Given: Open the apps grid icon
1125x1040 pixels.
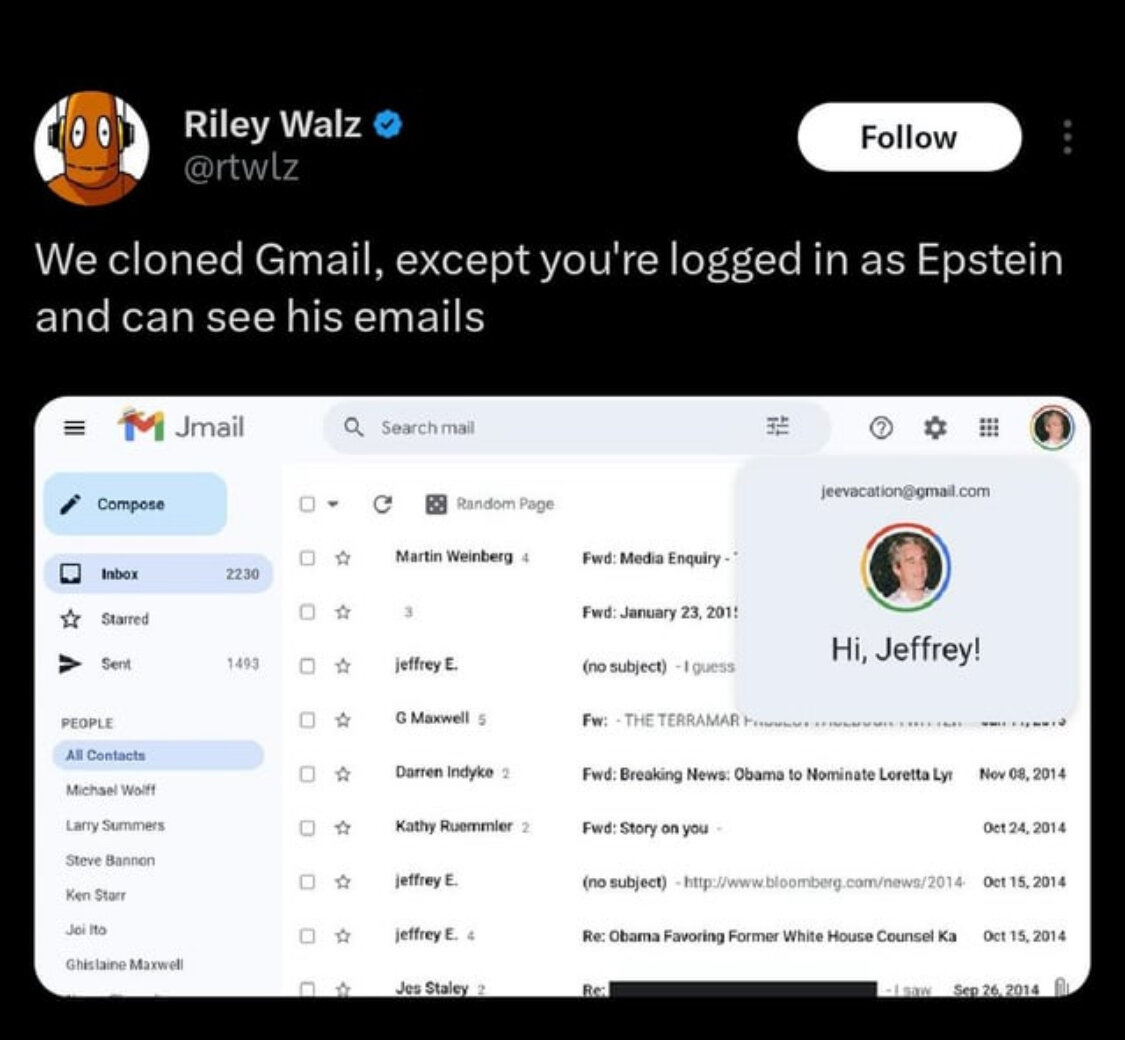Looking at the screenshot, I should pos(989,428).
